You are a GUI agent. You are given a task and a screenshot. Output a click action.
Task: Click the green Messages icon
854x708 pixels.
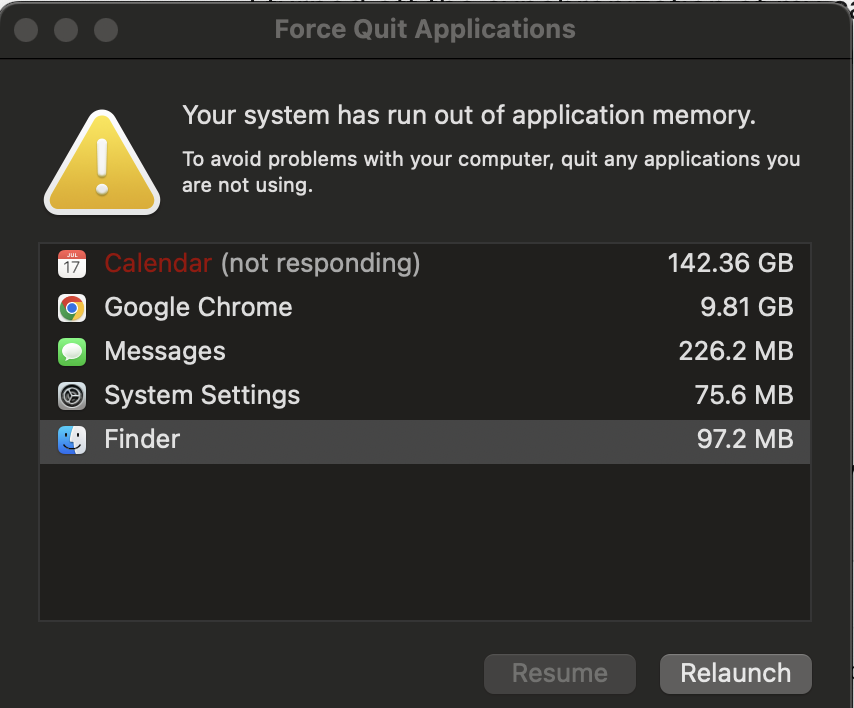[72, 352]
